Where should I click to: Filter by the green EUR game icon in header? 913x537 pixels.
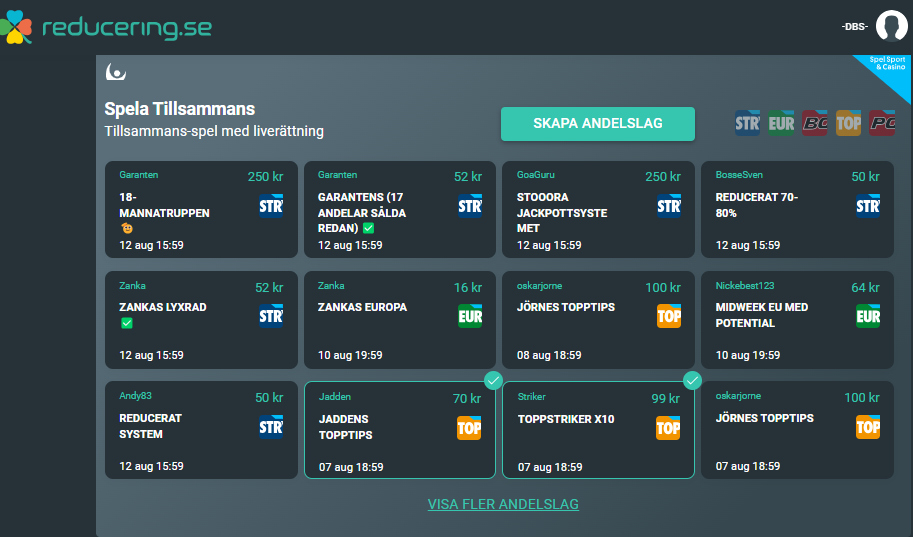782,123
